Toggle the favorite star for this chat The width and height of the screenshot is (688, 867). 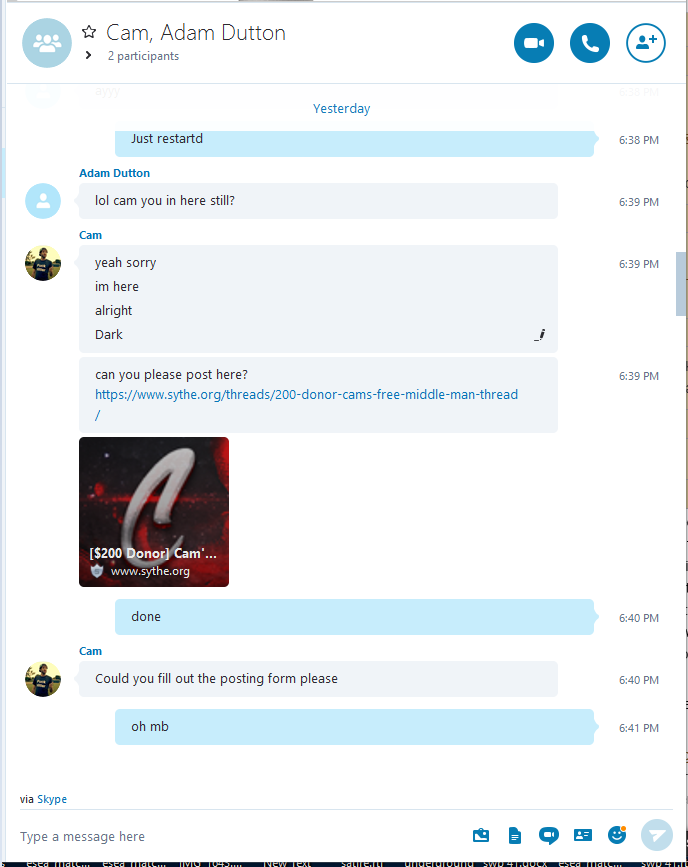(89, 32)
